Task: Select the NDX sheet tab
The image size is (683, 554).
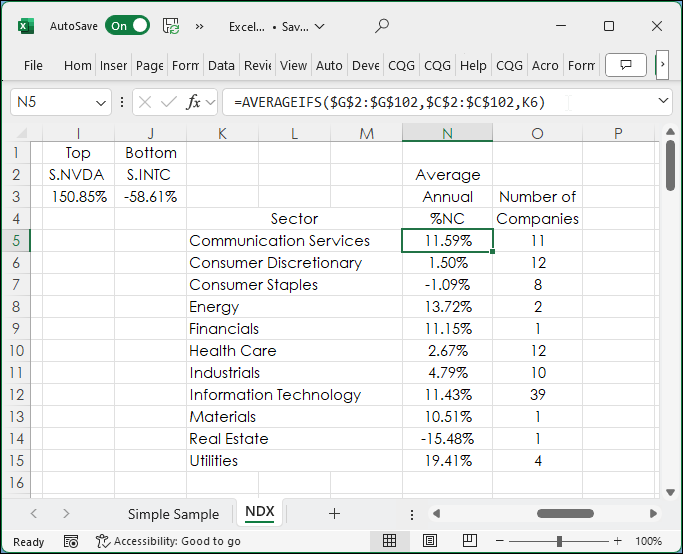Action: pyautogui.click(x=260, y=512)
